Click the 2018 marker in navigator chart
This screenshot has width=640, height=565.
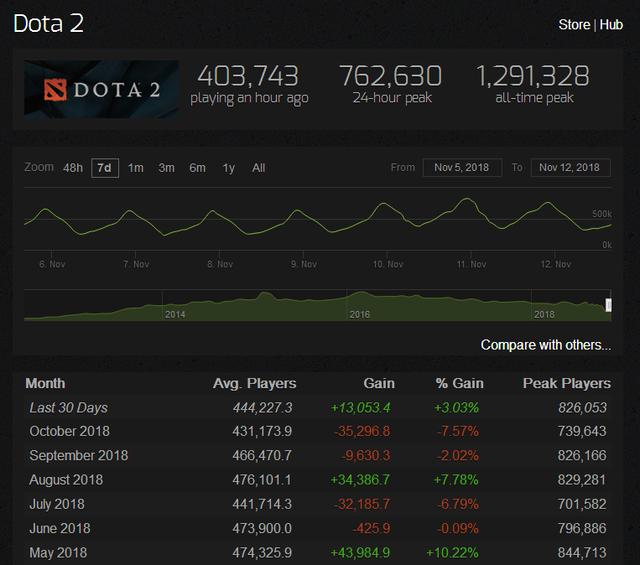click(544, 314)
